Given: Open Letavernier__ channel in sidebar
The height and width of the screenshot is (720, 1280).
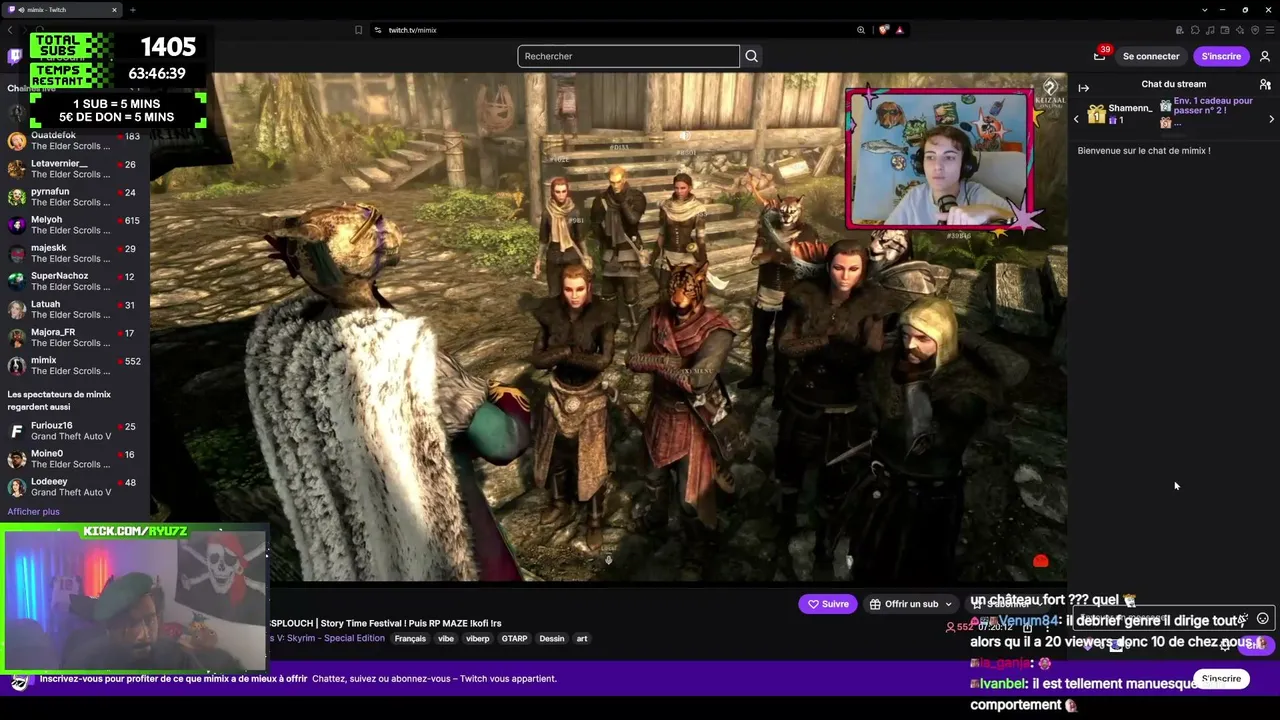Looking at the screenshot, I should point(75,169).
